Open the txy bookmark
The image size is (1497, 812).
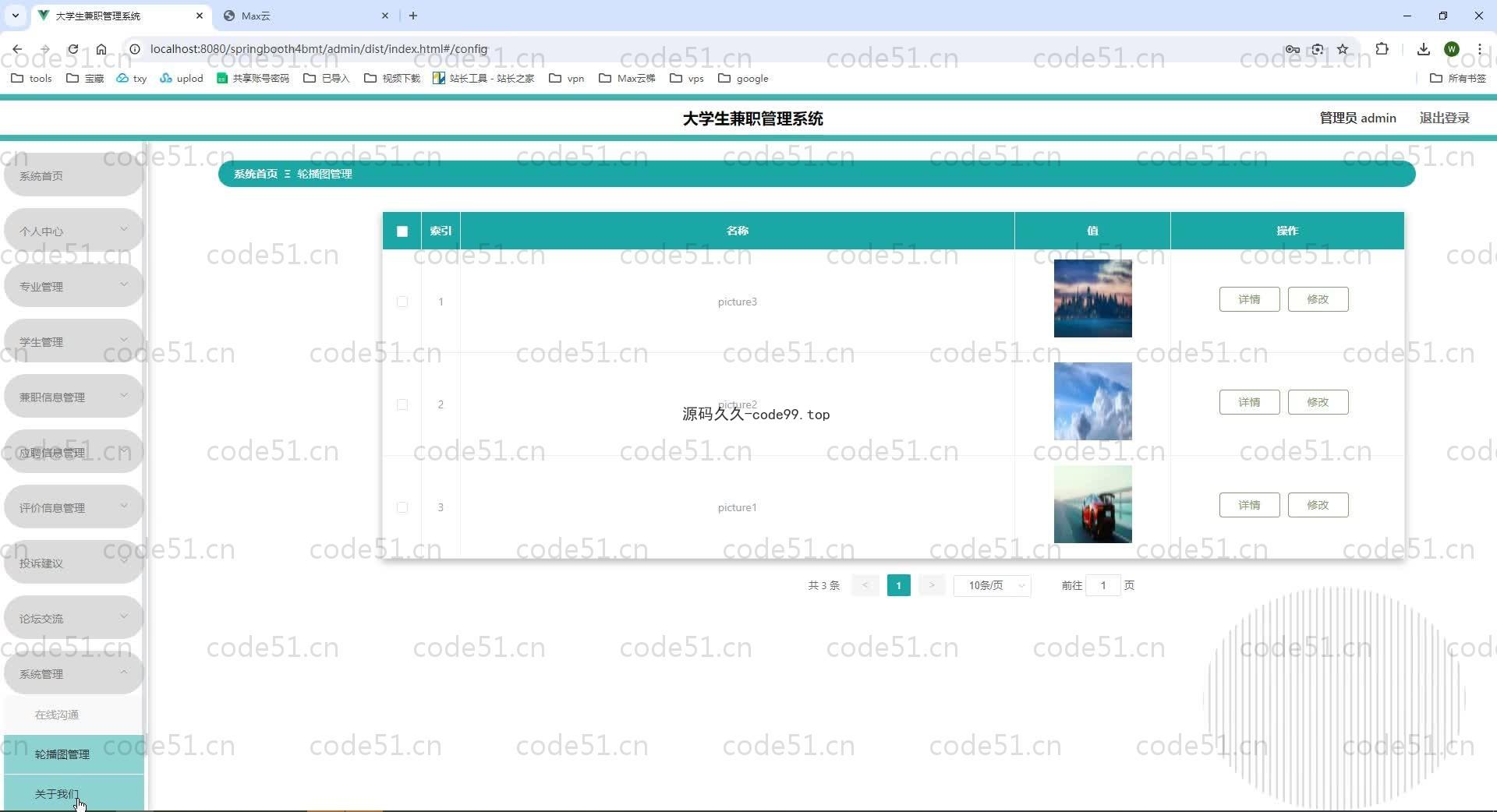(131, 78)
